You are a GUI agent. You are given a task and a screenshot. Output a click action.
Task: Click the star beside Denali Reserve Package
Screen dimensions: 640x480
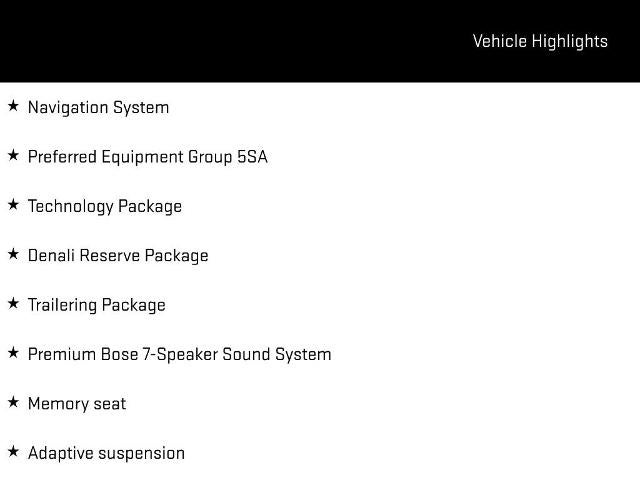coord(13,254)
